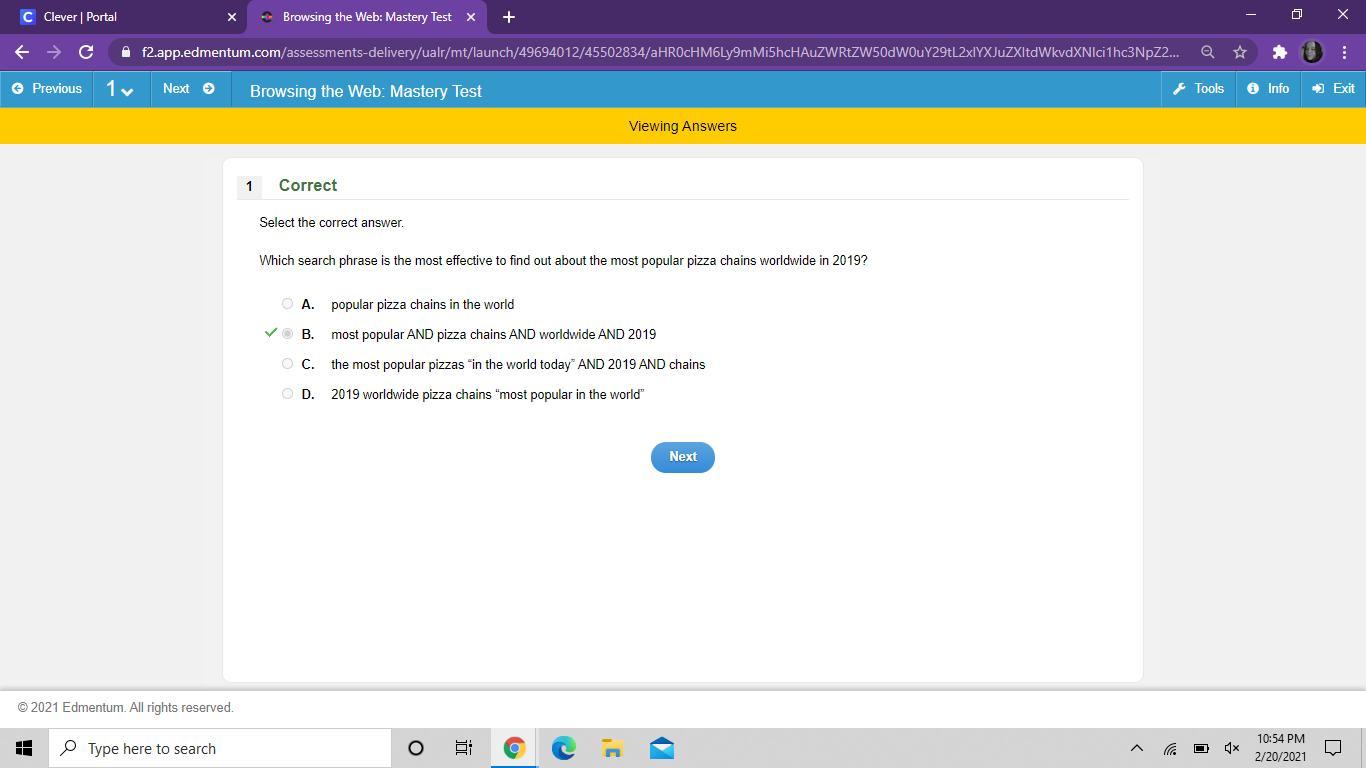Select answer A radio button
Screen dimensions: 1366x768
pyautogui.click(x=287, y=304)
